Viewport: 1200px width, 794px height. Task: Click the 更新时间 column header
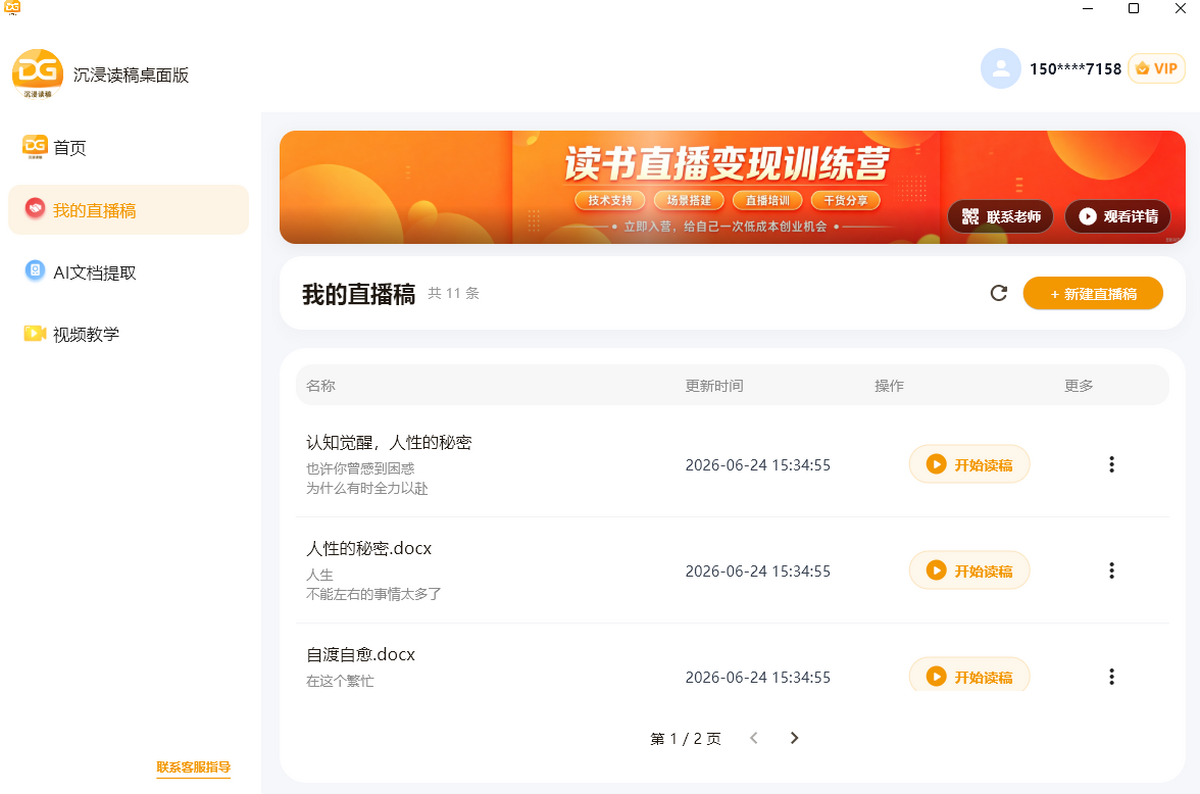click(714, 385)
